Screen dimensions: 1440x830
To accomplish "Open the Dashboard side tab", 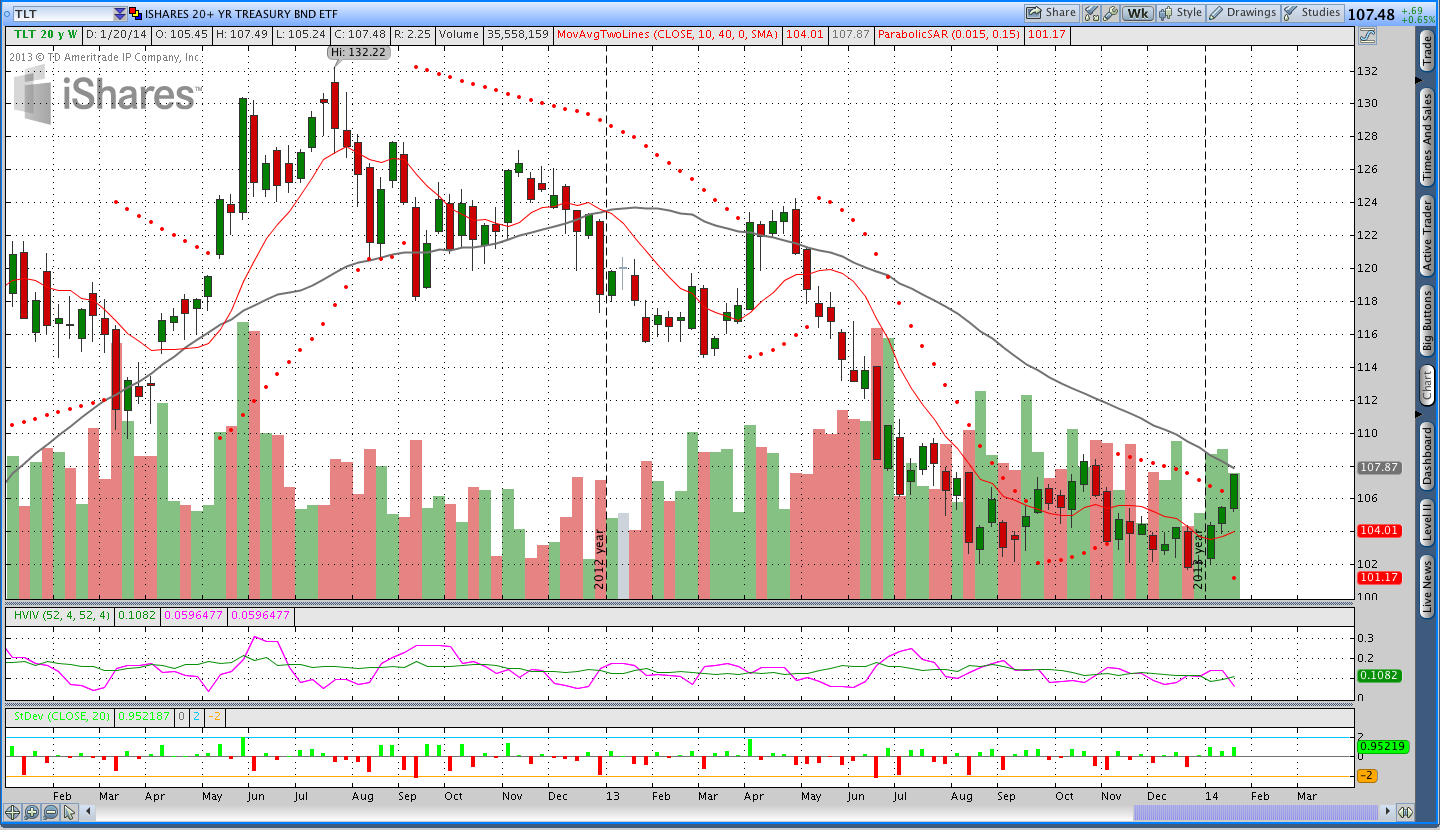I will pyautogui.click(x=1427, y=455).
